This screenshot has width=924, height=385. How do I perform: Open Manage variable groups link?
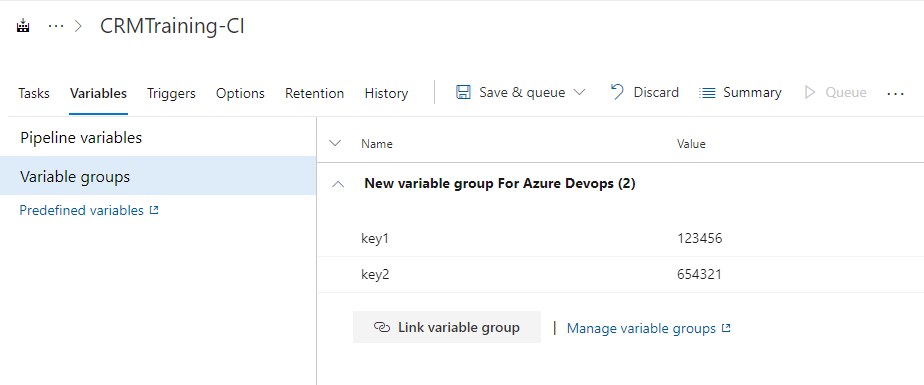point(641,328)
